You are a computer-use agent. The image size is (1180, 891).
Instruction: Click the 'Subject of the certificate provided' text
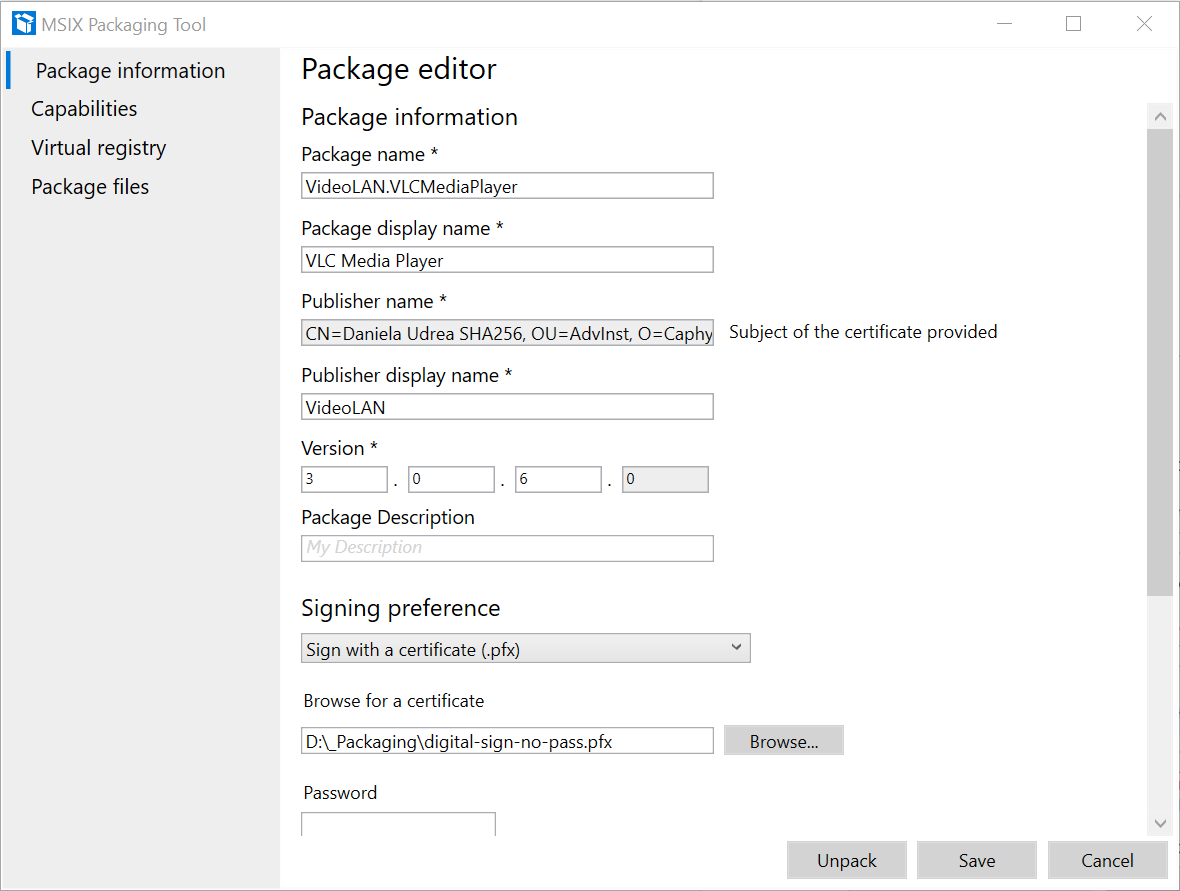[862, 332]
